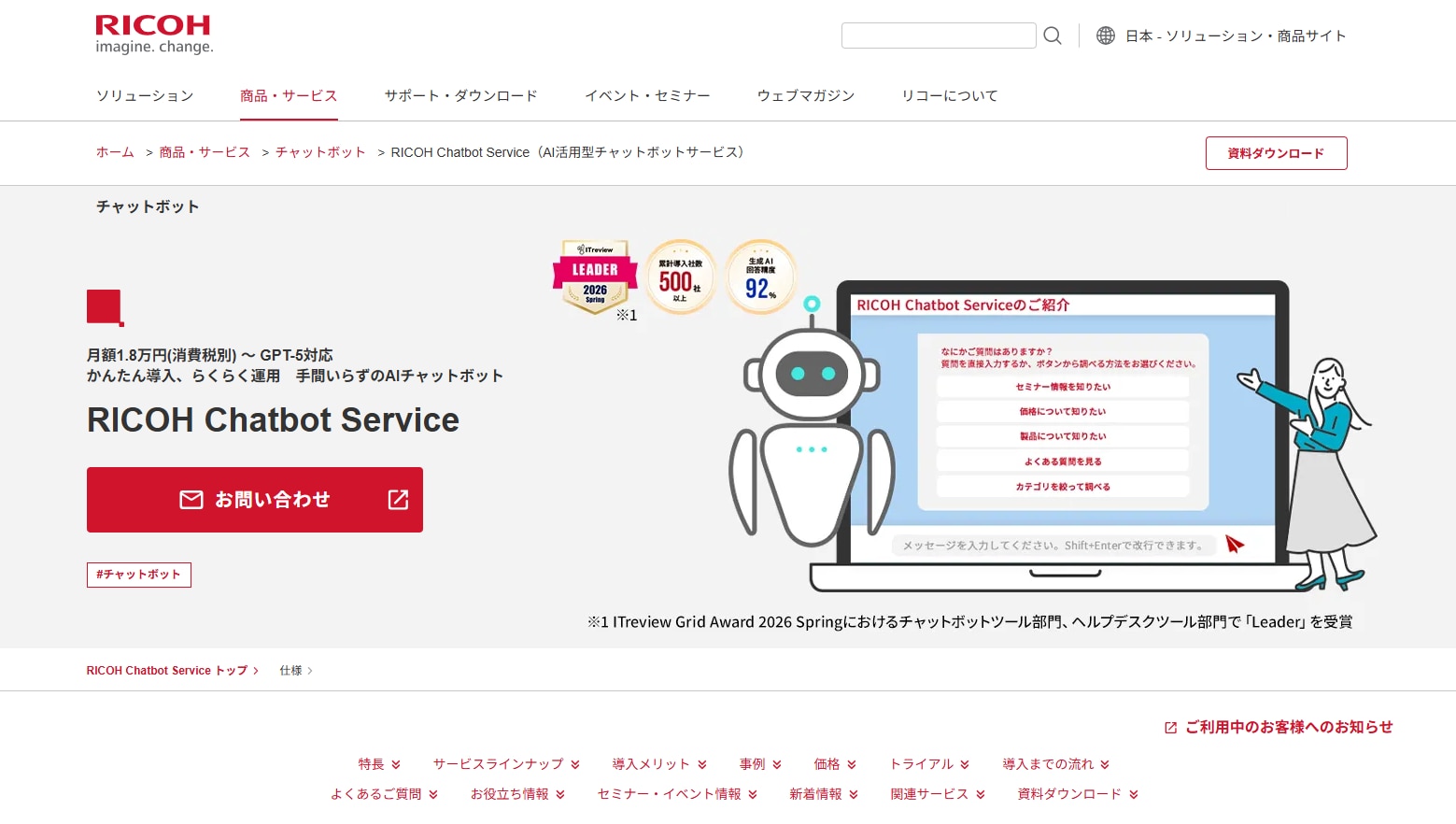Click the robot chatbot illustration

pos(811,430)
